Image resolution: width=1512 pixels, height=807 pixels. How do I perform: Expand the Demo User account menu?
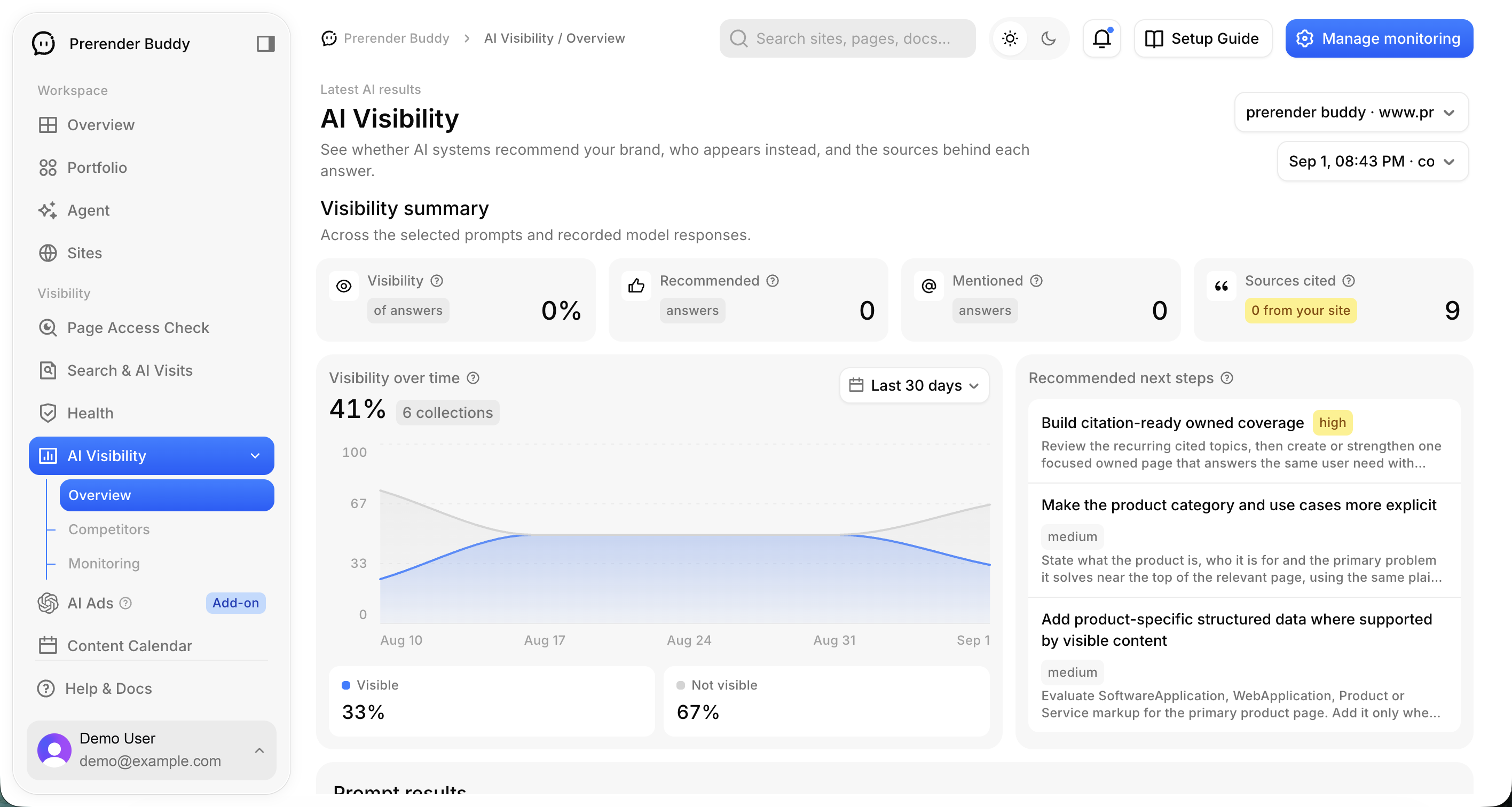(x=259, y=750)
